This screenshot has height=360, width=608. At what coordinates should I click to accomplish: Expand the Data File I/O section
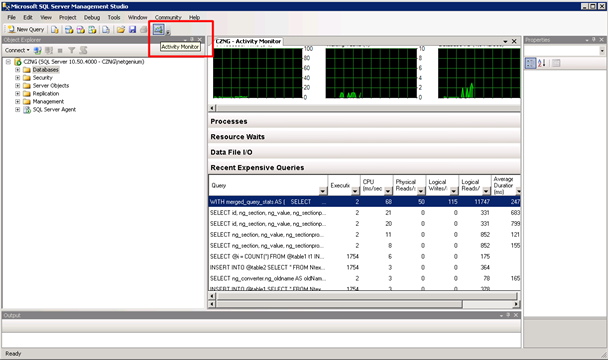pos(364,152)
